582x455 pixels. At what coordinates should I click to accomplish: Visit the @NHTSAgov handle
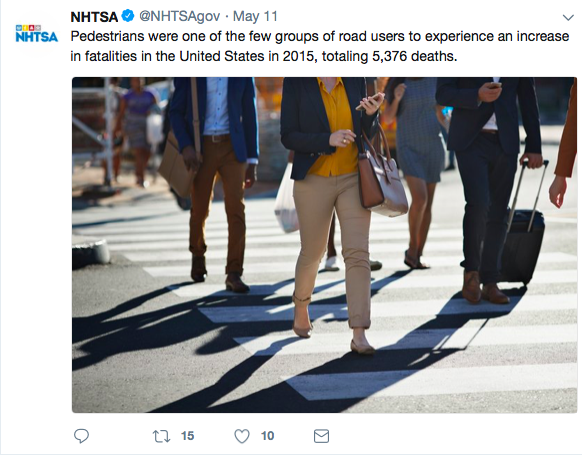[x=179, y=16]
